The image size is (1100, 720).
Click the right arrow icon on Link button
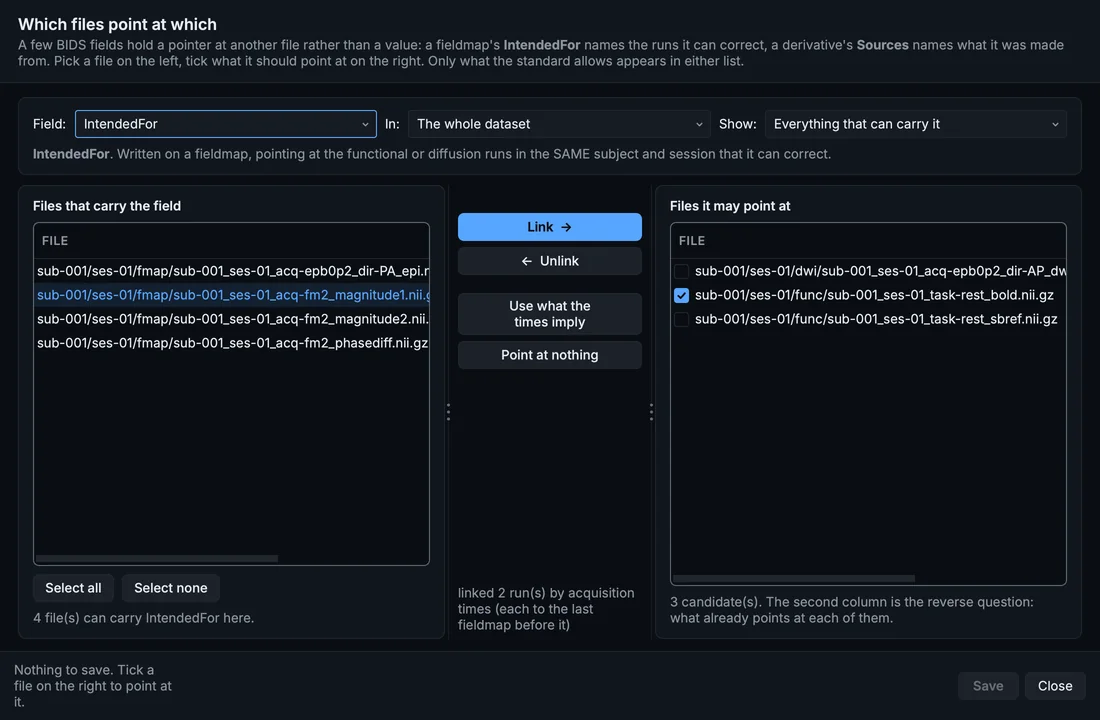click(x=566, y=227)
